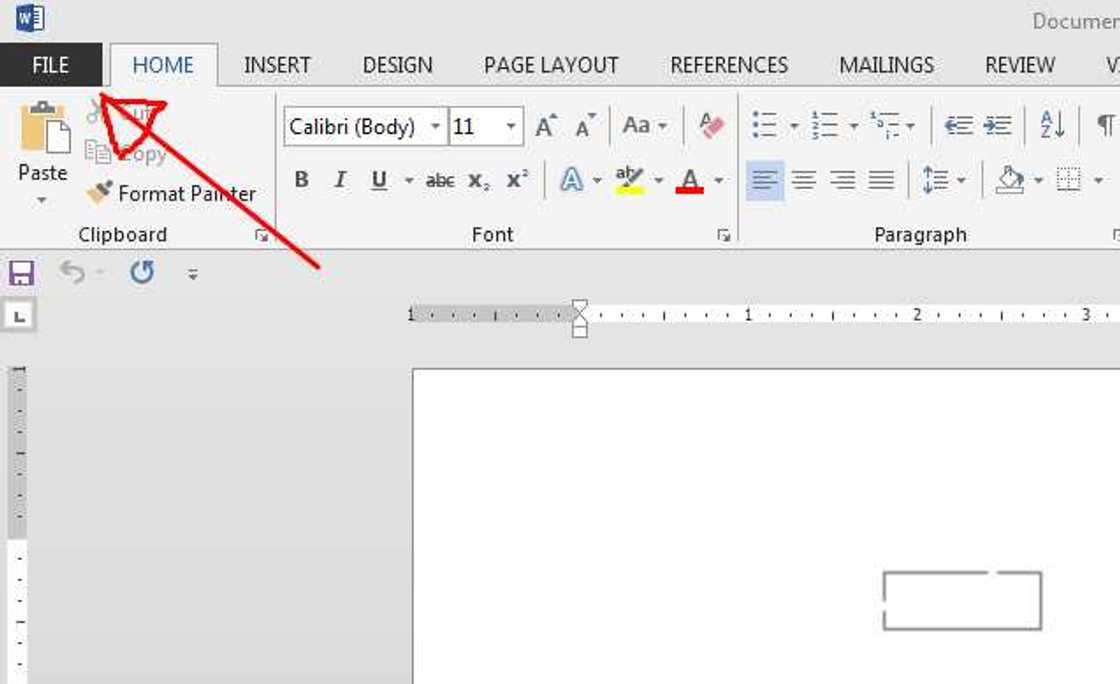Click the tab selector box left of the ruler
This screenshot has width=1120, height=684.
tap(20, 317)
